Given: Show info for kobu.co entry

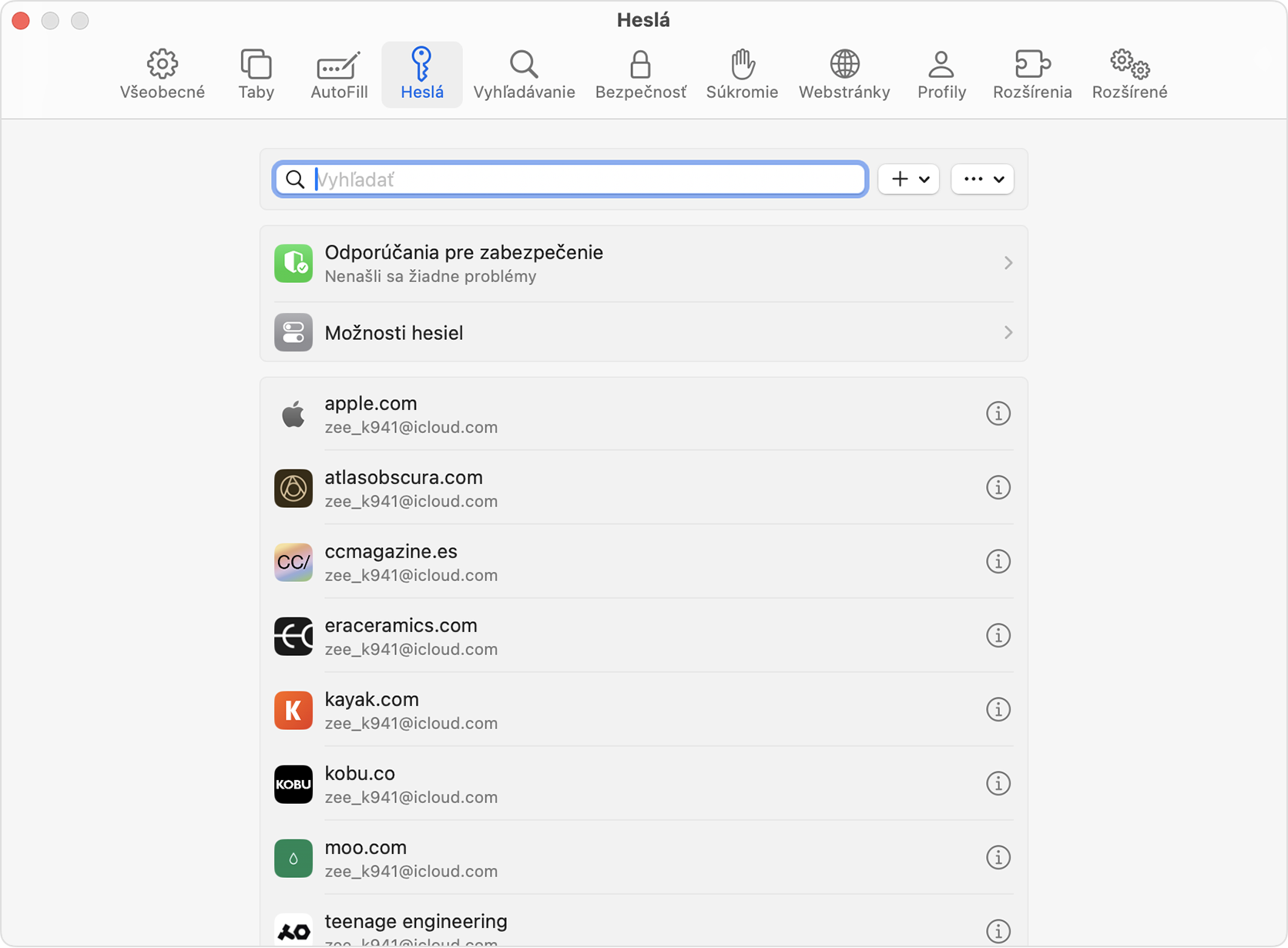Looking at the screenshot, I should point(998,783).
